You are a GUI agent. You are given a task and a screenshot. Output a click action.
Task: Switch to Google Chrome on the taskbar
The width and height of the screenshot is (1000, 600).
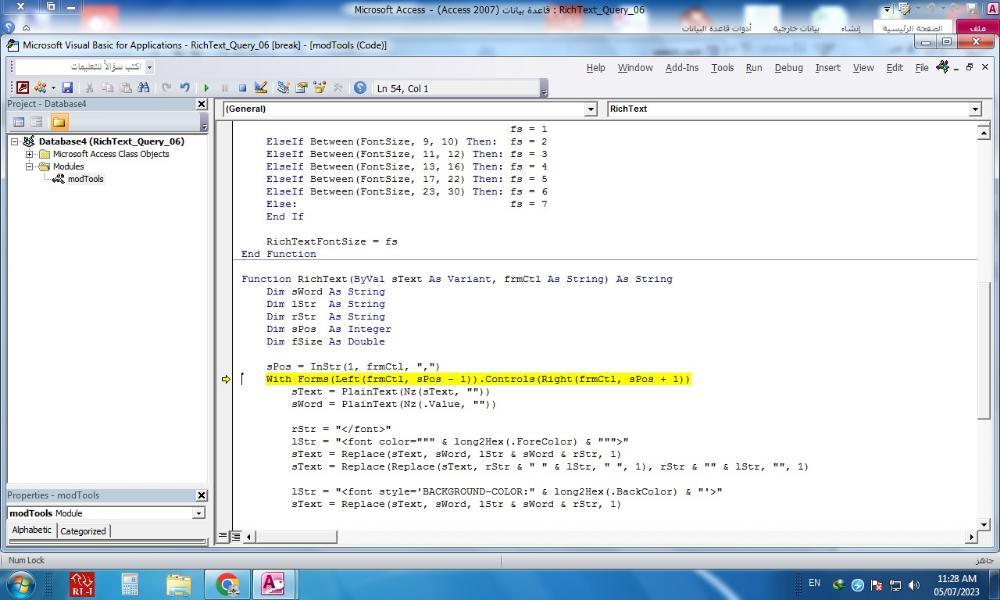pyautogui.click(x=227, y=584)
